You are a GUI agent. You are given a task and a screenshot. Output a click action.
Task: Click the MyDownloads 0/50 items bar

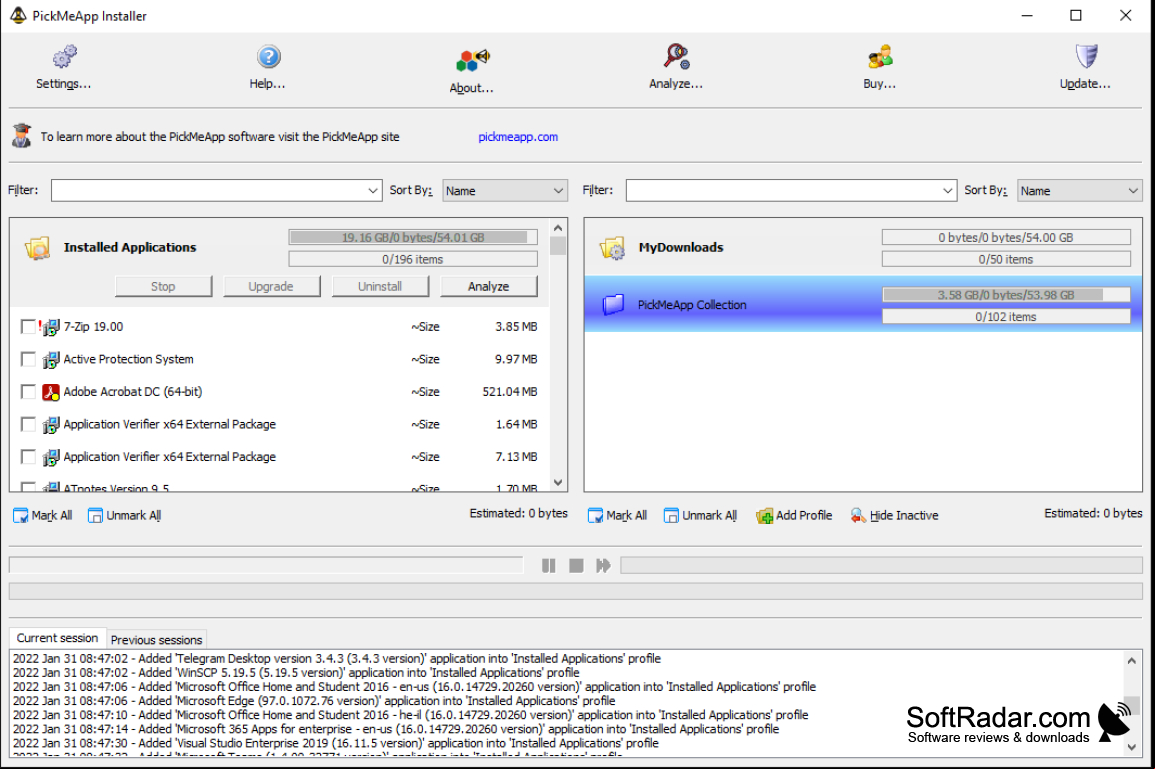[1005, 259]
